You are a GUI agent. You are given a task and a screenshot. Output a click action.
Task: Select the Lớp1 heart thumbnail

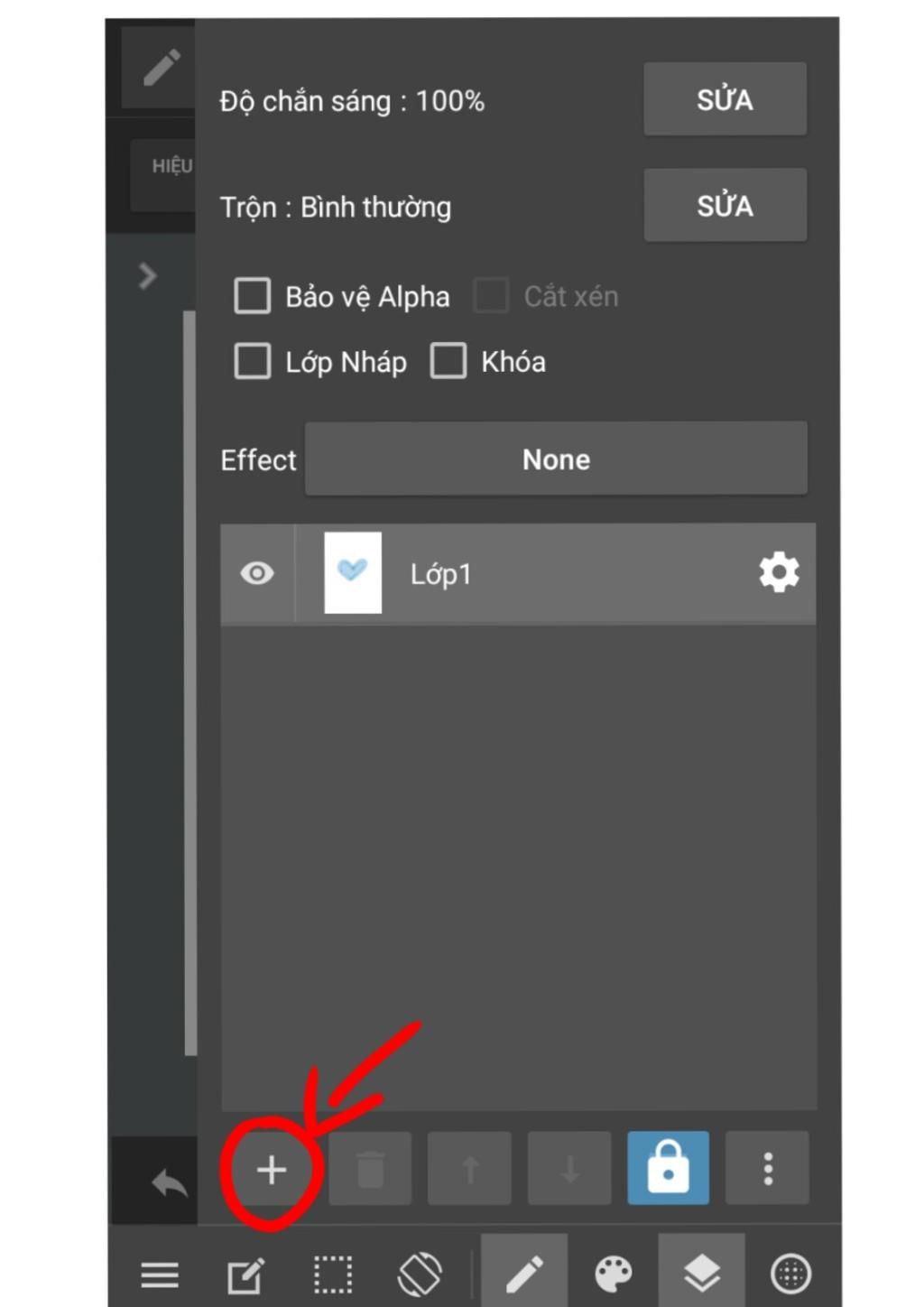353,572
